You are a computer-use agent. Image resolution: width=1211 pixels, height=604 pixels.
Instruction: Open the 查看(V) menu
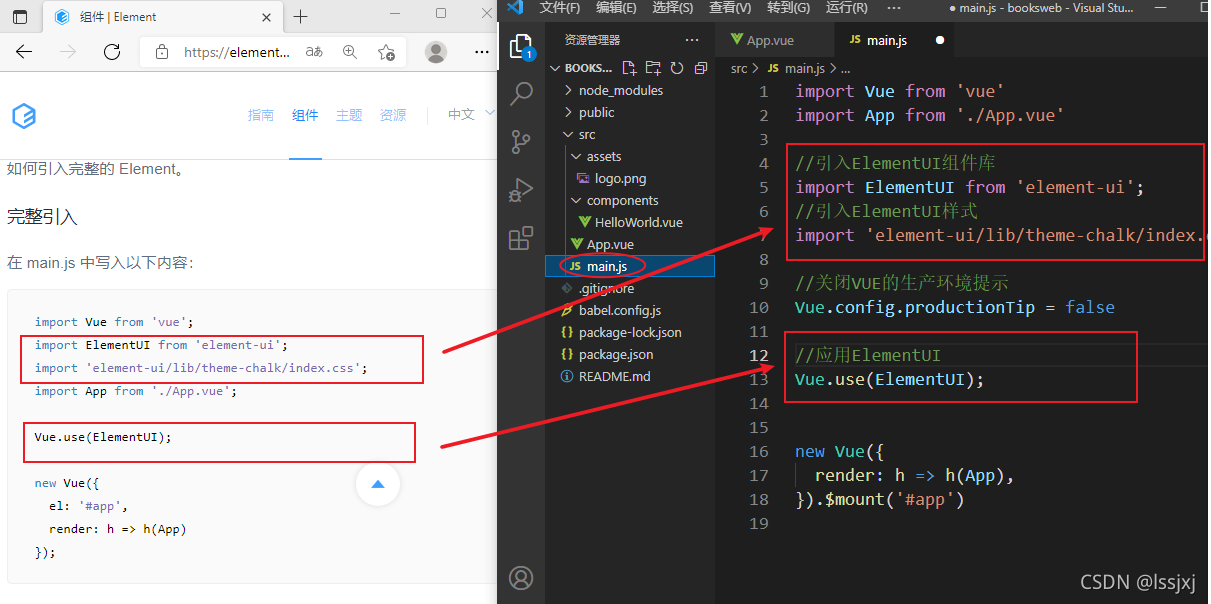pyautogui.click(x=730, y=8)
